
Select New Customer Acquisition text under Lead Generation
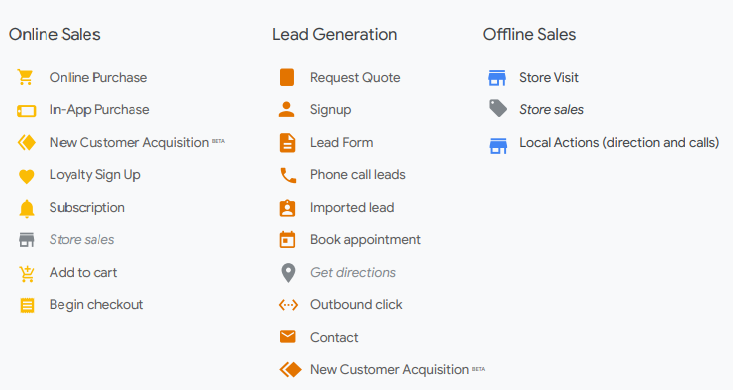point(389,369)
